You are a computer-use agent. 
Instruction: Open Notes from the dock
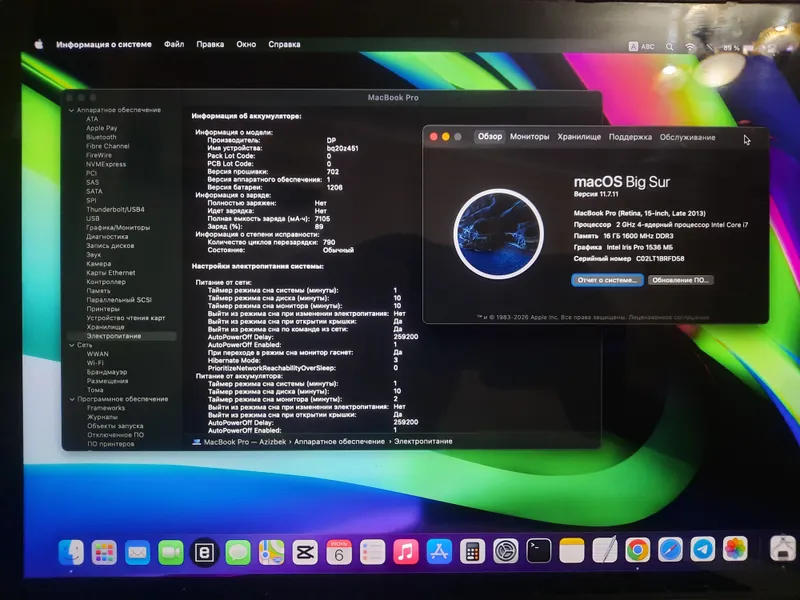click(572, 551)
